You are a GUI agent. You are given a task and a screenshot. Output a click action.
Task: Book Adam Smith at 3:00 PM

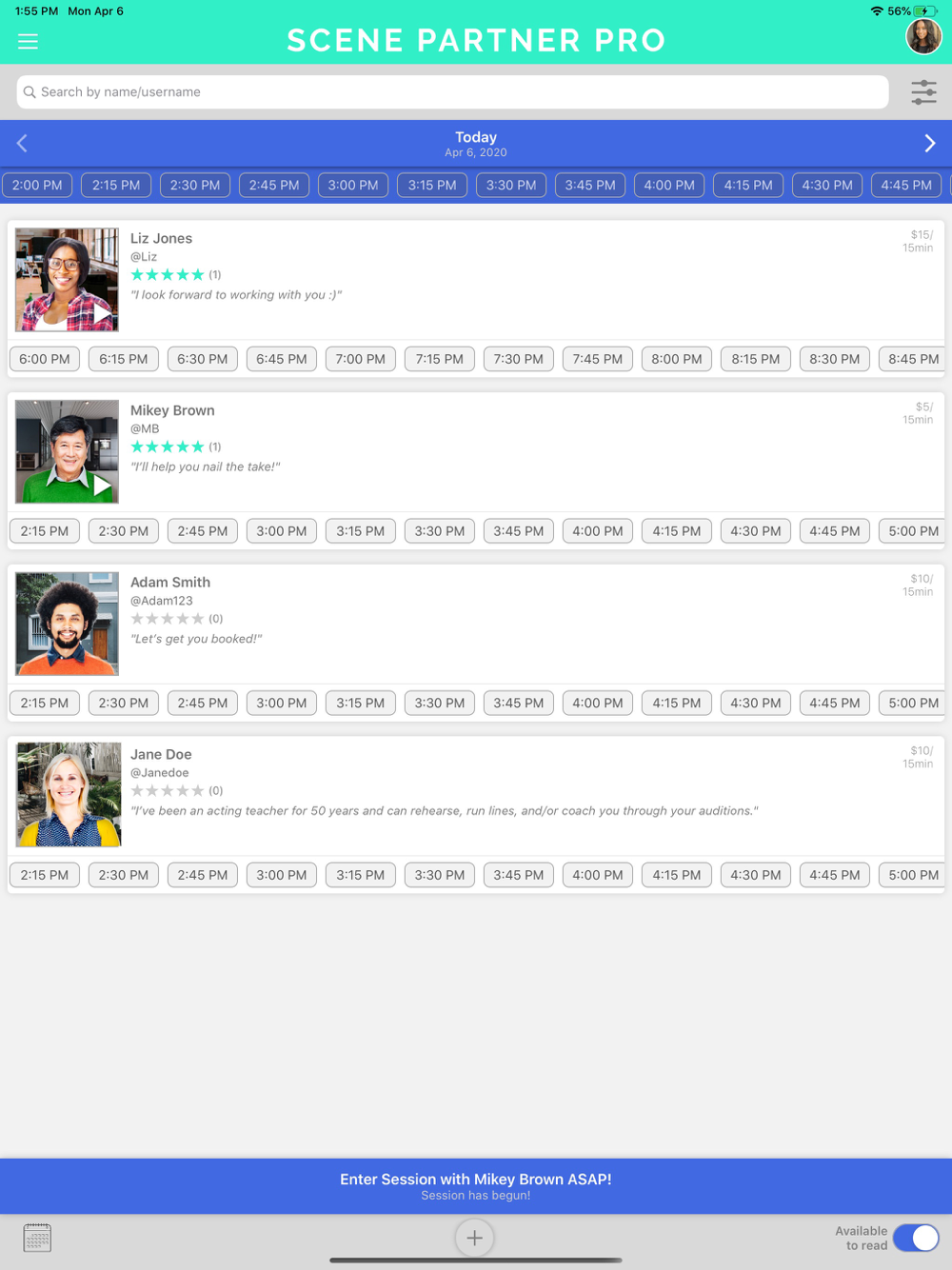(x=282, y=703)
